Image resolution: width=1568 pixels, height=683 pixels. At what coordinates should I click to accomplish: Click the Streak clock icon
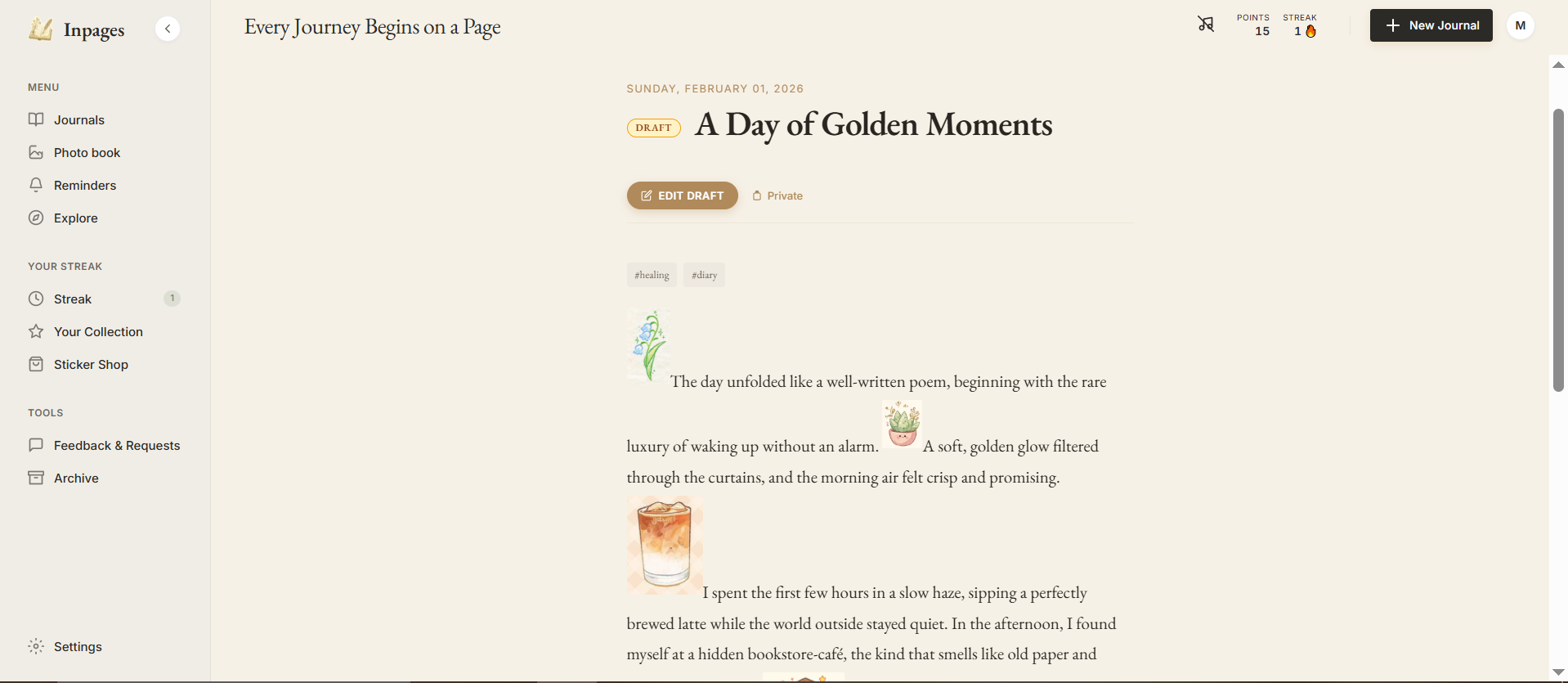point(36,299)
